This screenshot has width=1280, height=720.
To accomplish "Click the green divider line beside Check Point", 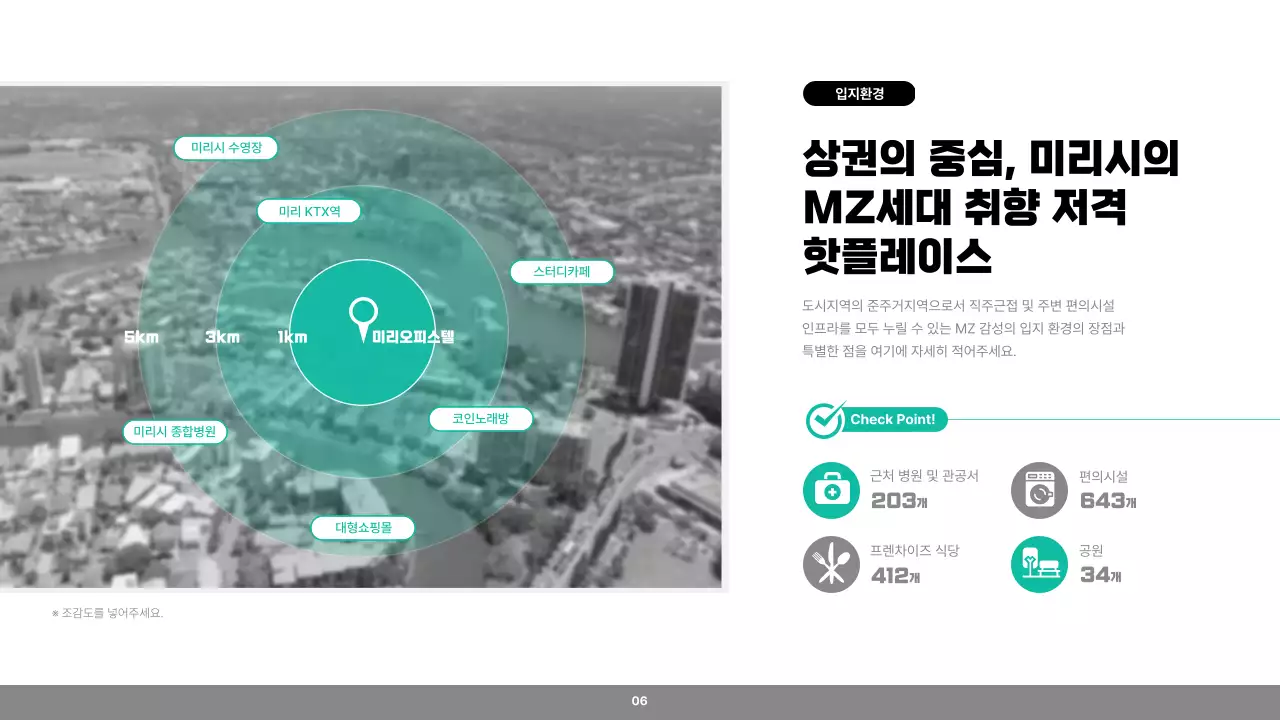I will [x=1110, y=420].
